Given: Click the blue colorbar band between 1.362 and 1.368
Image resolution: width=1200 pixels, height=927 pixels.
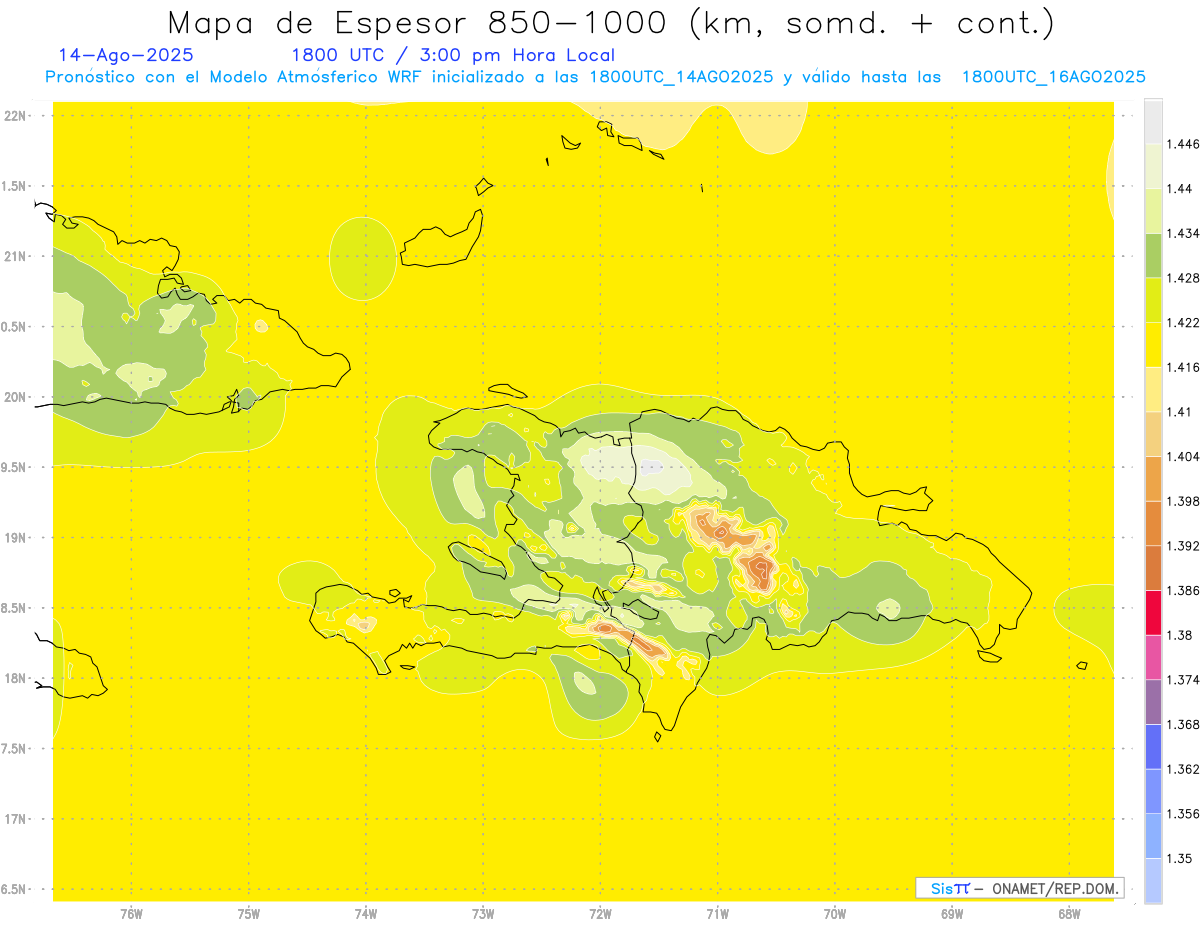Looking at the screenshot, I should click(x=1153, y=746).
